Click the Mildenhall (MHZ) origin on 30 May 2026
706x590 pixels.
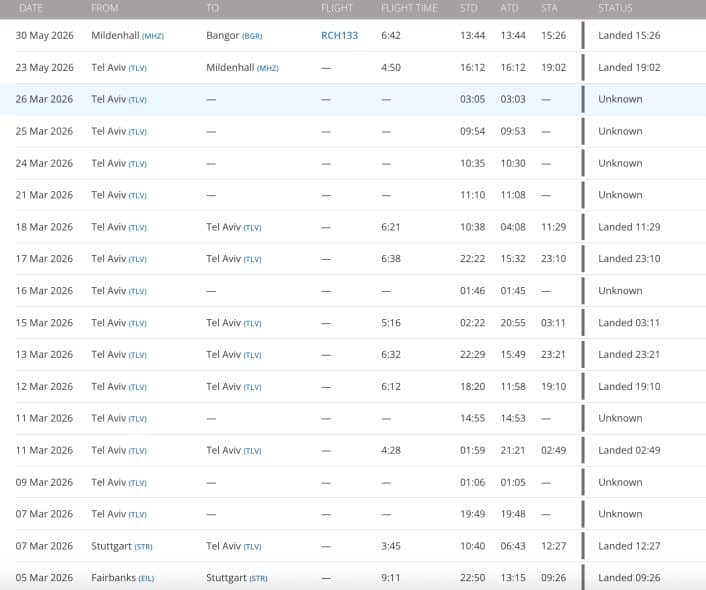coord(127,36)
